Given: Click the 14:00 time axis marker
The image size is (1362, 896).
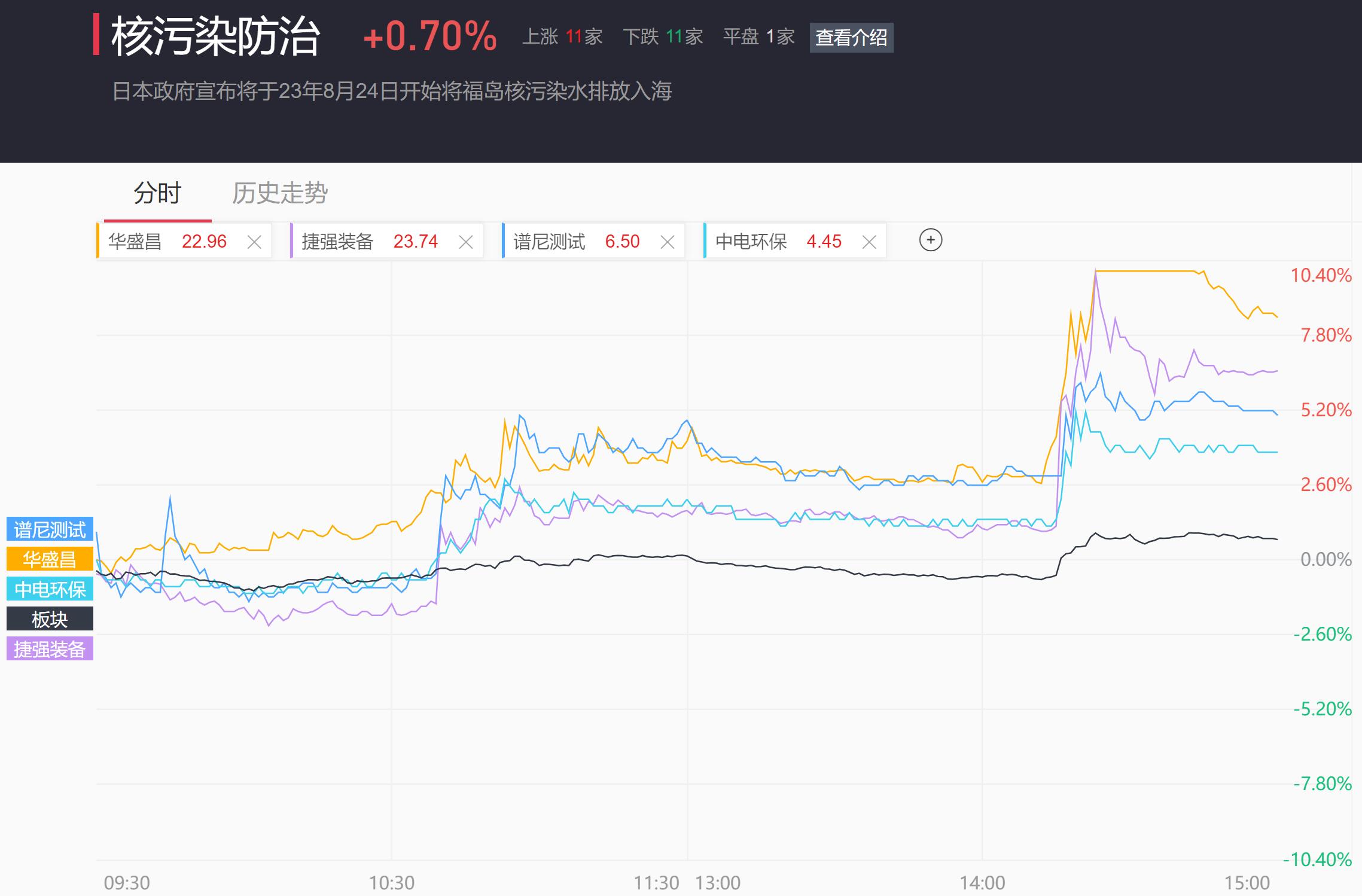Looking at the screenshot, I should [x=982, y=883].
